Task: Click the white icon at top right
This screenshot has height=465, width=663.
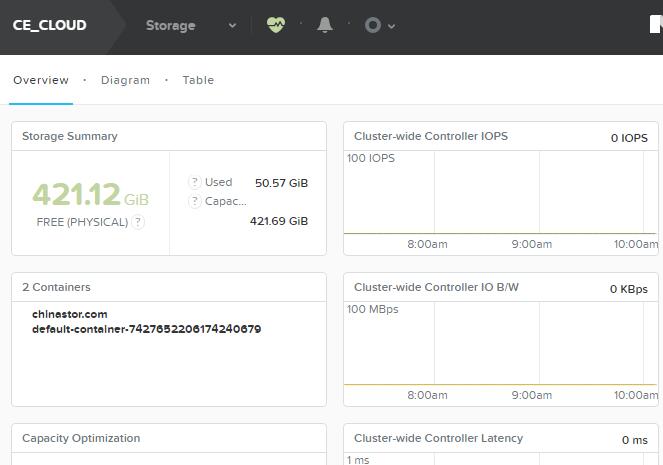Action: coord(656,25)
